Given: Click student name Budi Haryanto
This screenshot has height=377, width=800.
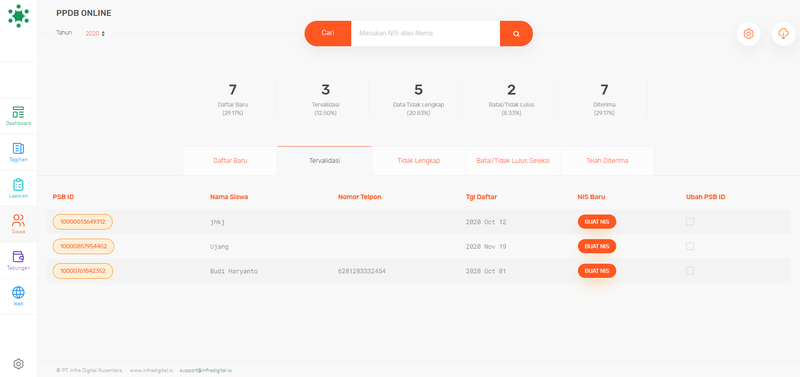Looking at the screenshot, I should coord(234,271).
